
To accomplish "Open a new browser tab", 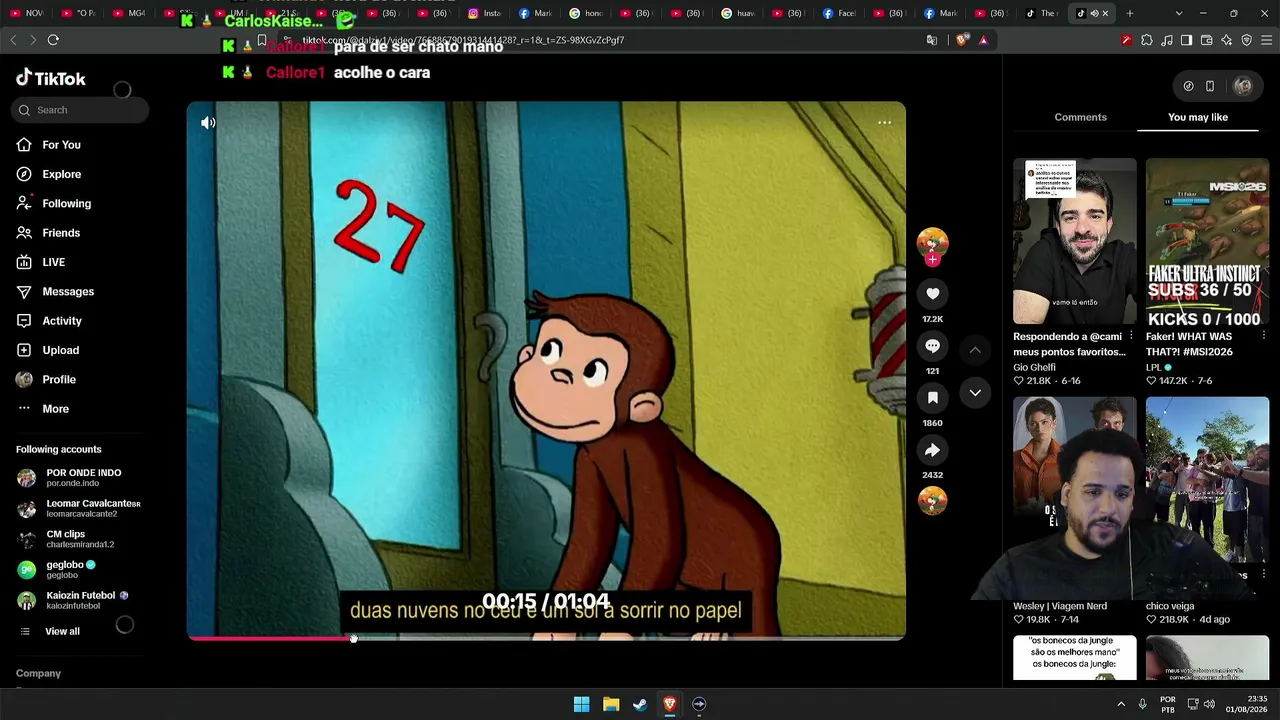I will point(1130,13).
